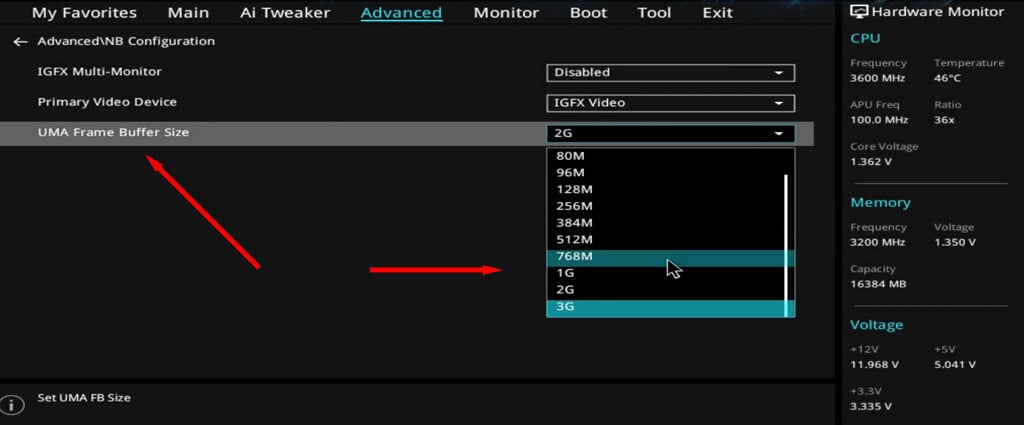Go to the Ai Tweaker tab
This screenshot has height=425, width=1024.
click(285, 13)
